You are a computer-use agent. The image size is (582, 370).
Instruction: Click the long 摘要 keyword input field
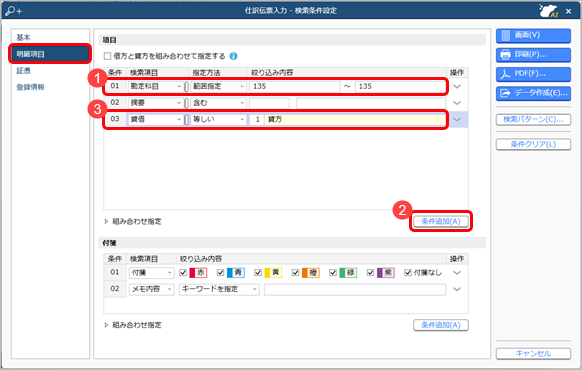(371, 103)
